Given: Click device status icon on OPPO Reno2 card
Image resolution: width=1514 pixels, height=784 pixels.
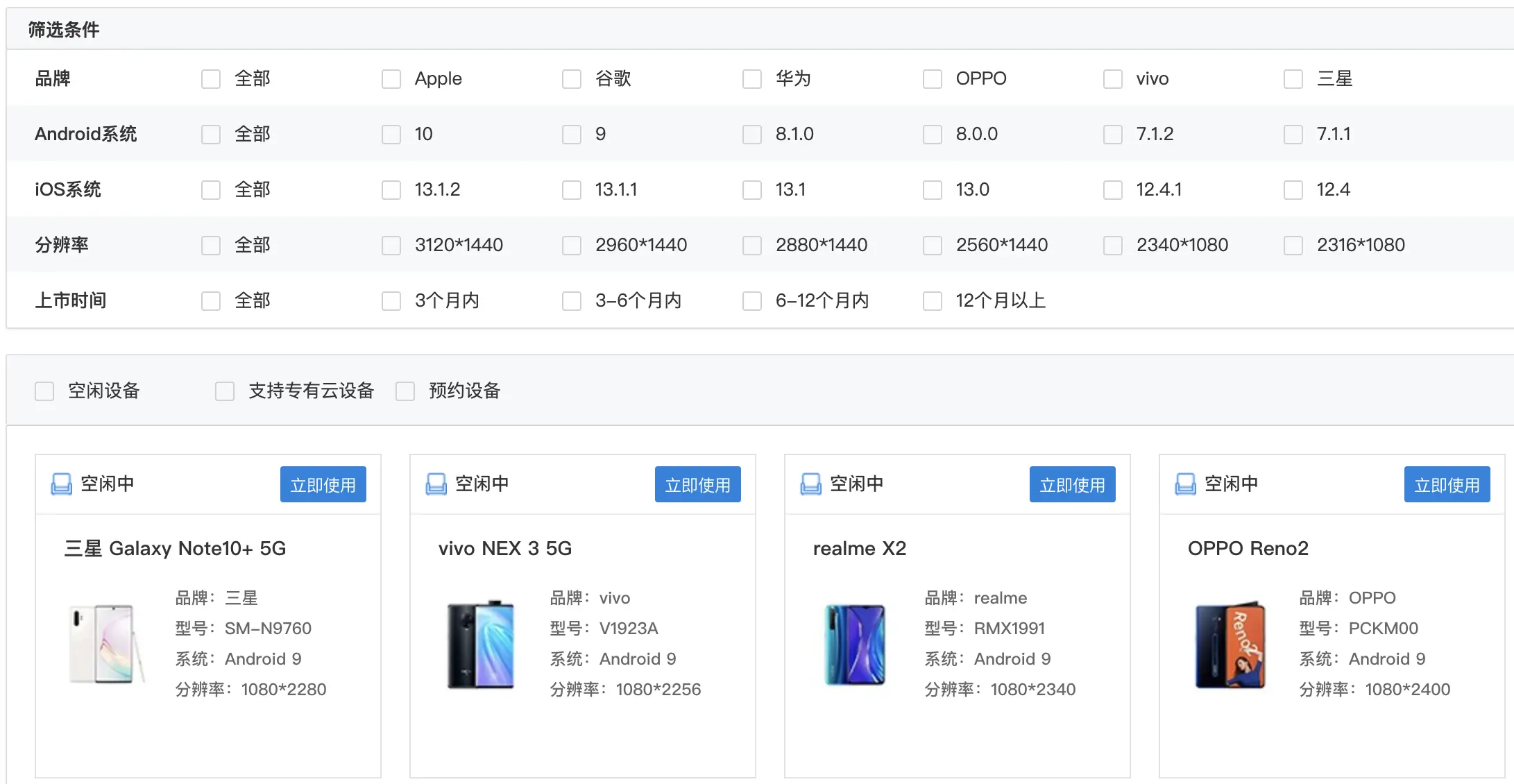Looking at the screenshot, I should pos(1185,484).
